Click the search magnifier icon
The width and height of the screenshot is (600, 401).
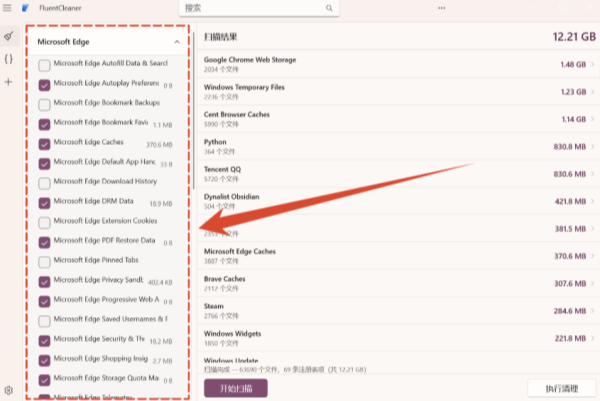[x=329, y=8]
